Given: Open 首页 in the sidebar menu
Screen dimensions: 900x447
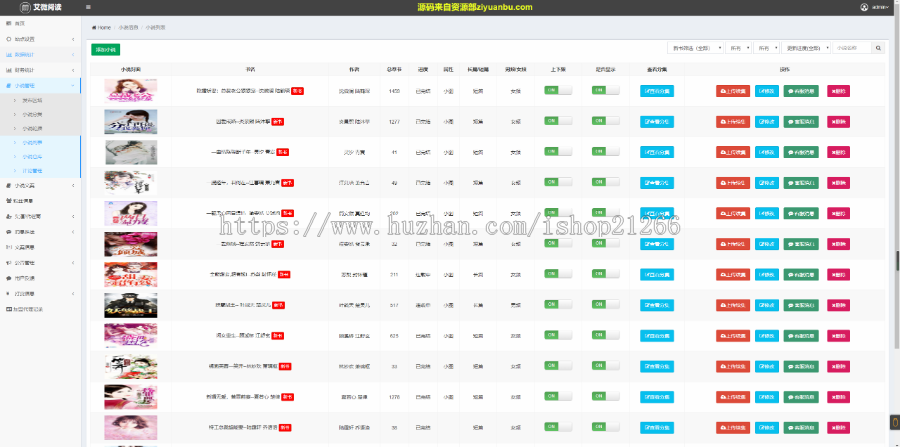Looking at the screenshot, I should (40, 24).
